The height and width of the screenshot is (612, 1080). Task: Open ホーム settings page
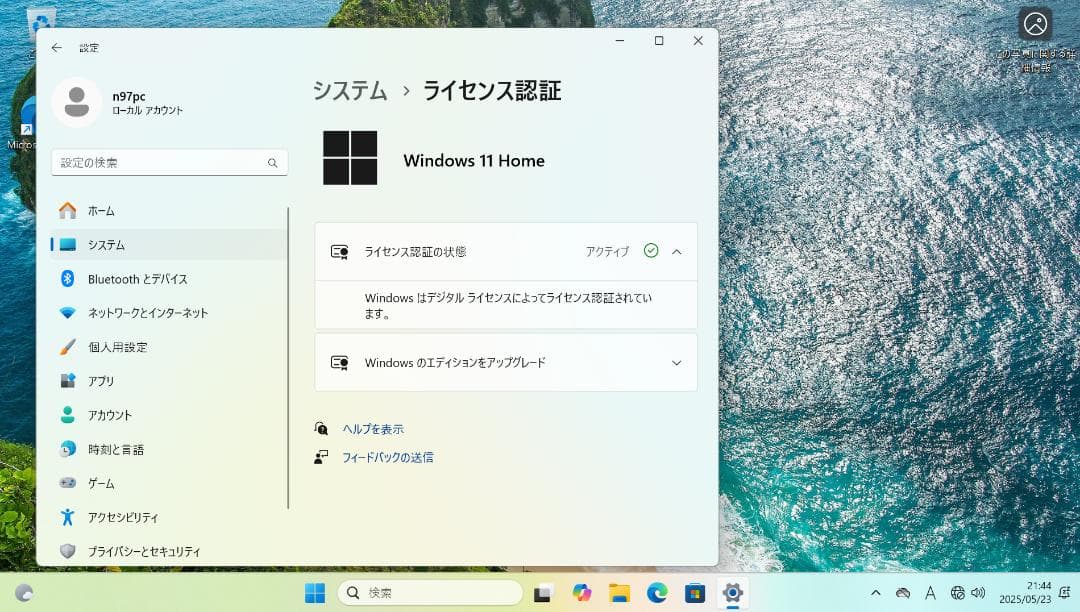click(169, 211)
